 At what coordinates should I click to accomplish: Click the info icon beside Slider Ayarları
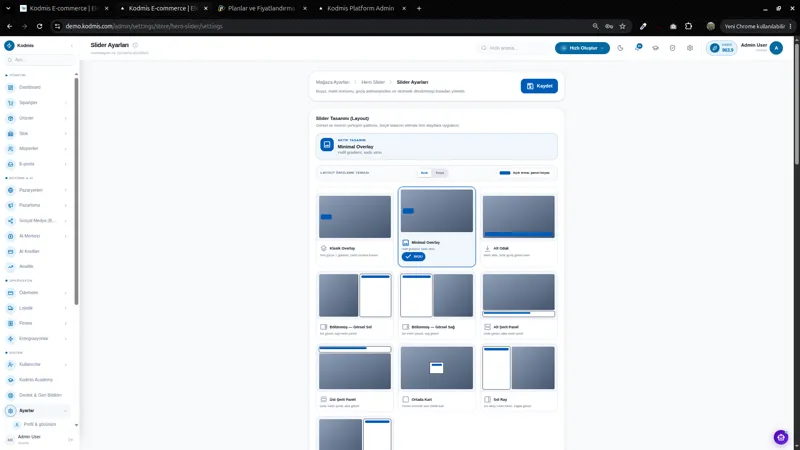pyautogui.click(x=135, y=45)
